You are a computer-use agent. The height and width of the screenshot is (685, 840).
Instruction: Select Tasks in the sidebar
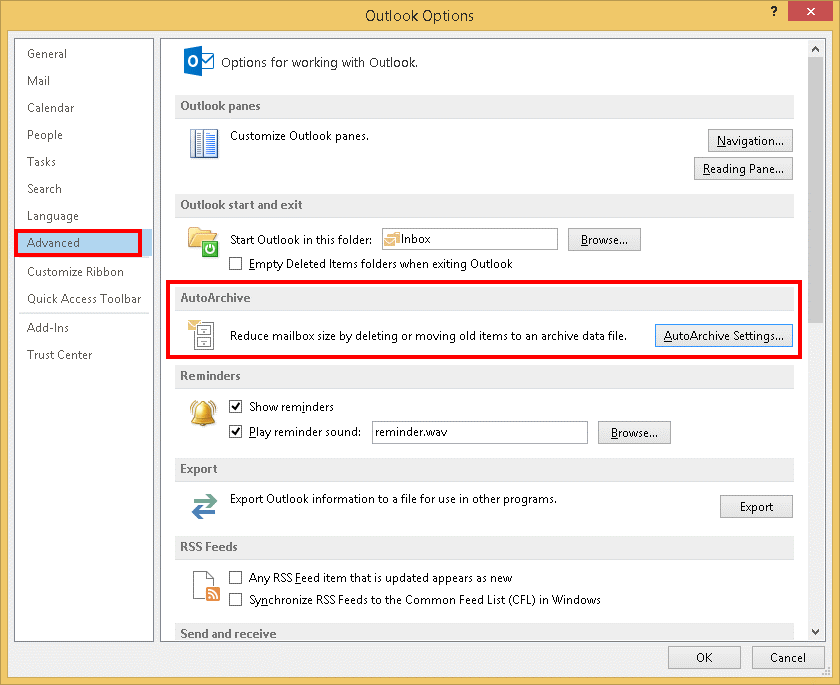coord(83,162)
